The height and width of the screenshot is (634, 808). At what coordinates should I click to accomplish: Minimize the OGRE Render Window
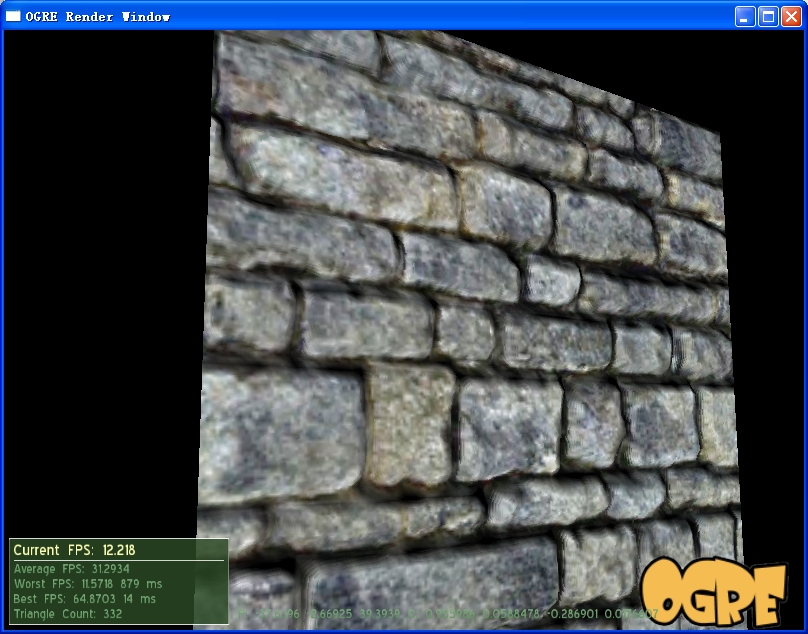click(744, 16)
